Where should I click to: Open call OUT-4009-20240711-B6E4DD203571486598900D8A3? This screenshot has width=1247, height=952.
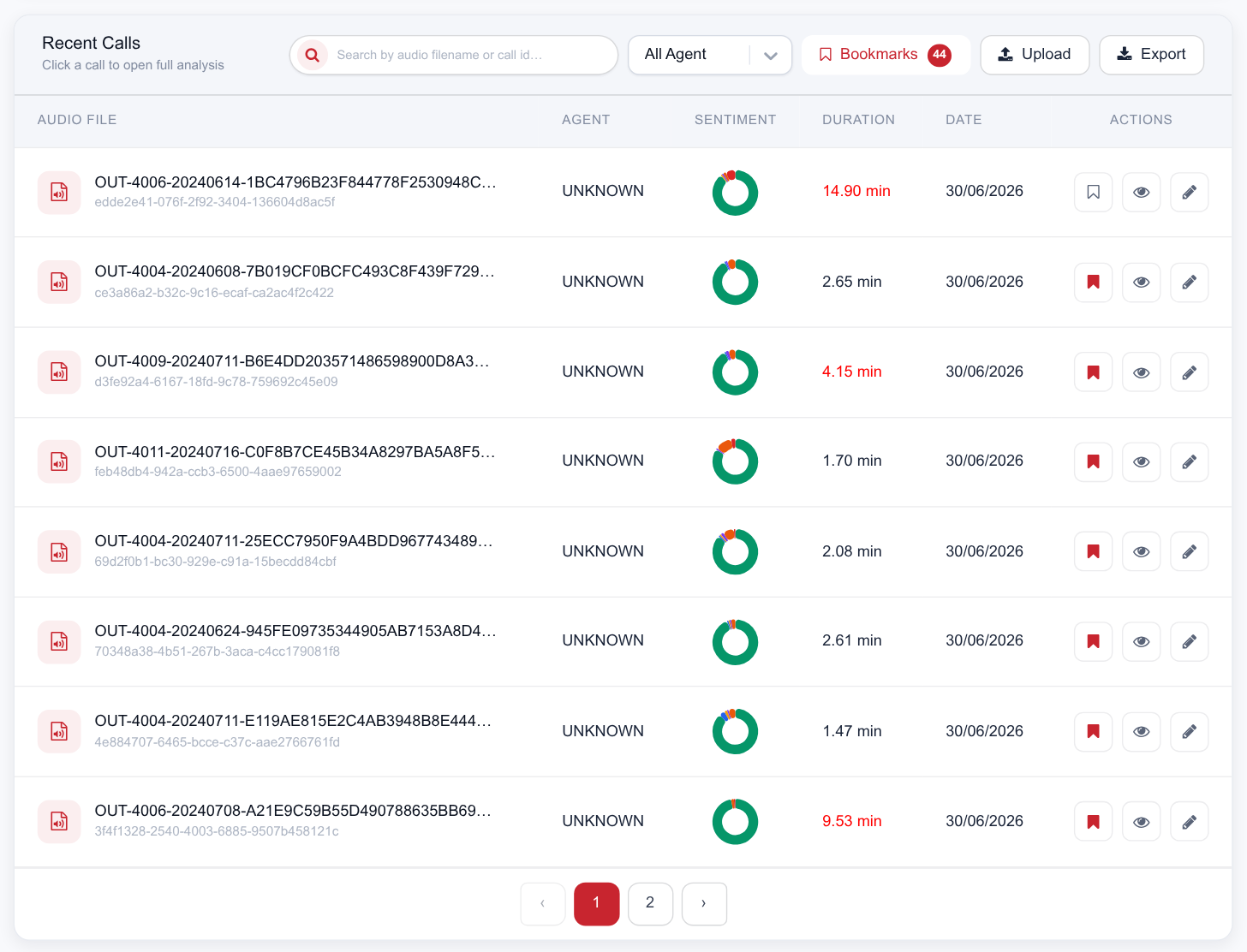pos(292,361)
